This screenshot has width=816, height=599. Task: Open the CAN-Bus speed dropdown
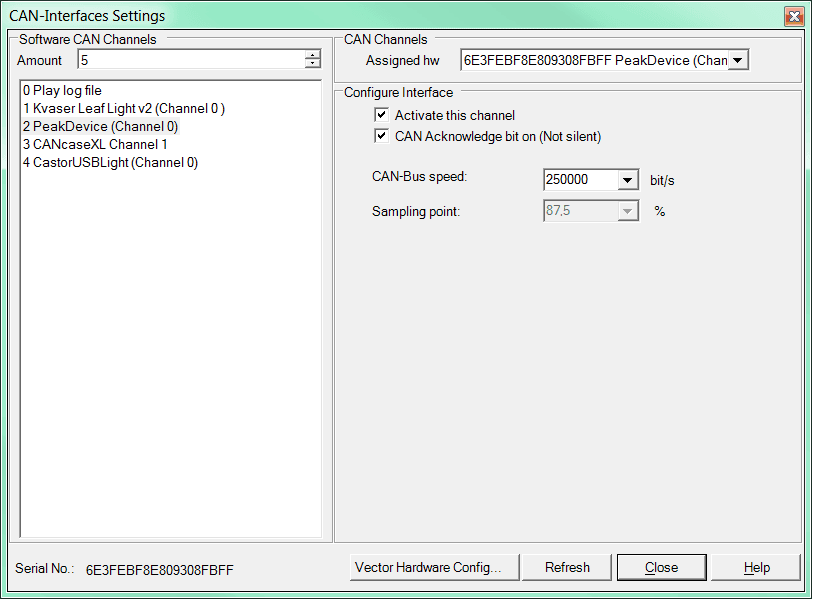coord(627,179)
